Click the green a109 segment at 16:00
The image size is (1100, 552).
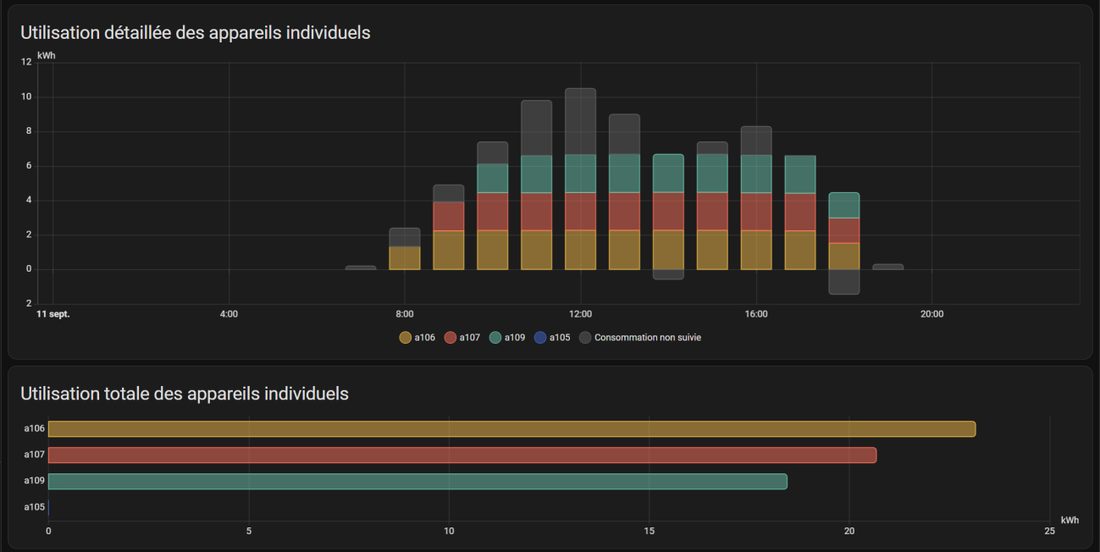(756, 173)
